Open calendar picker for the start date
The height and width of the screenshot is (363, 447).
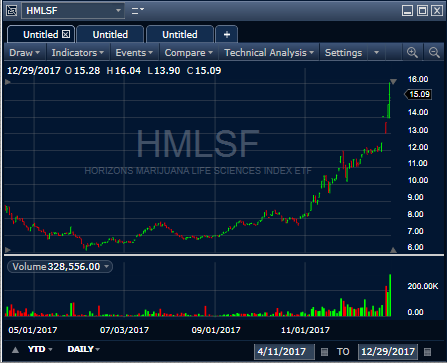(324, 352)
